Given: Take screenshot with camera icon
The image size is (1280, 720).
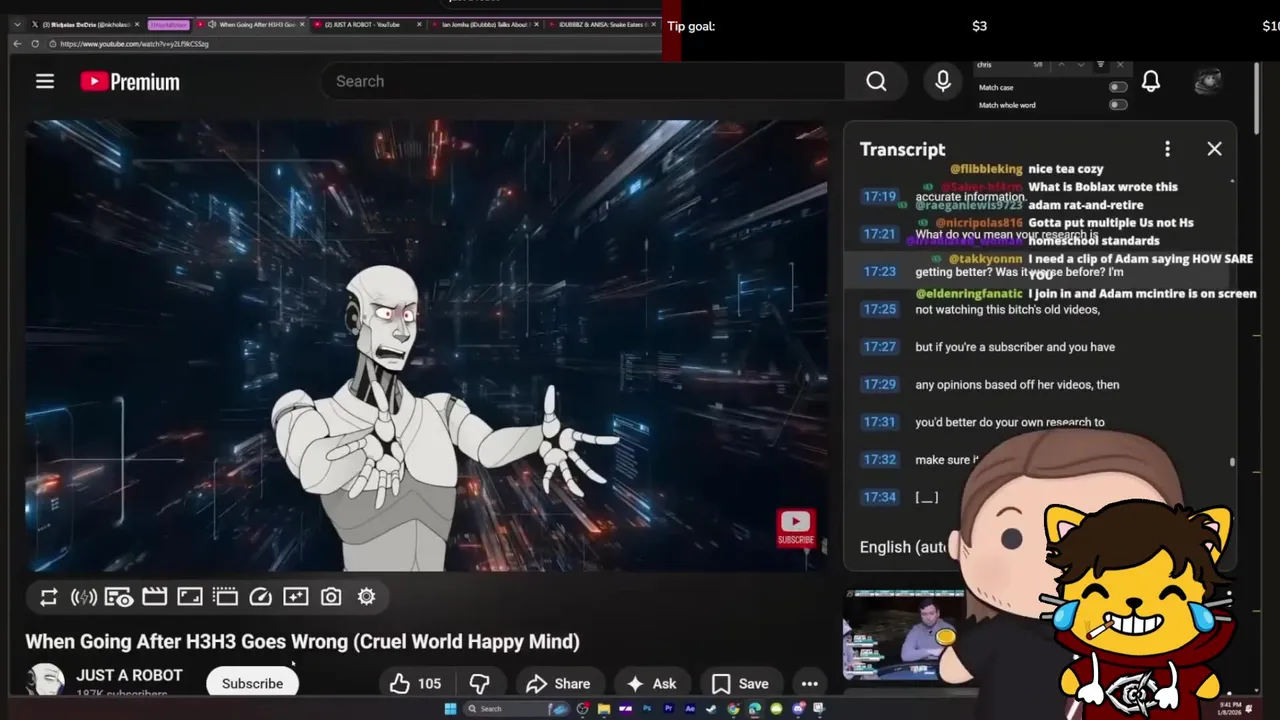Looking at the screenshot, I should [331, 597].
